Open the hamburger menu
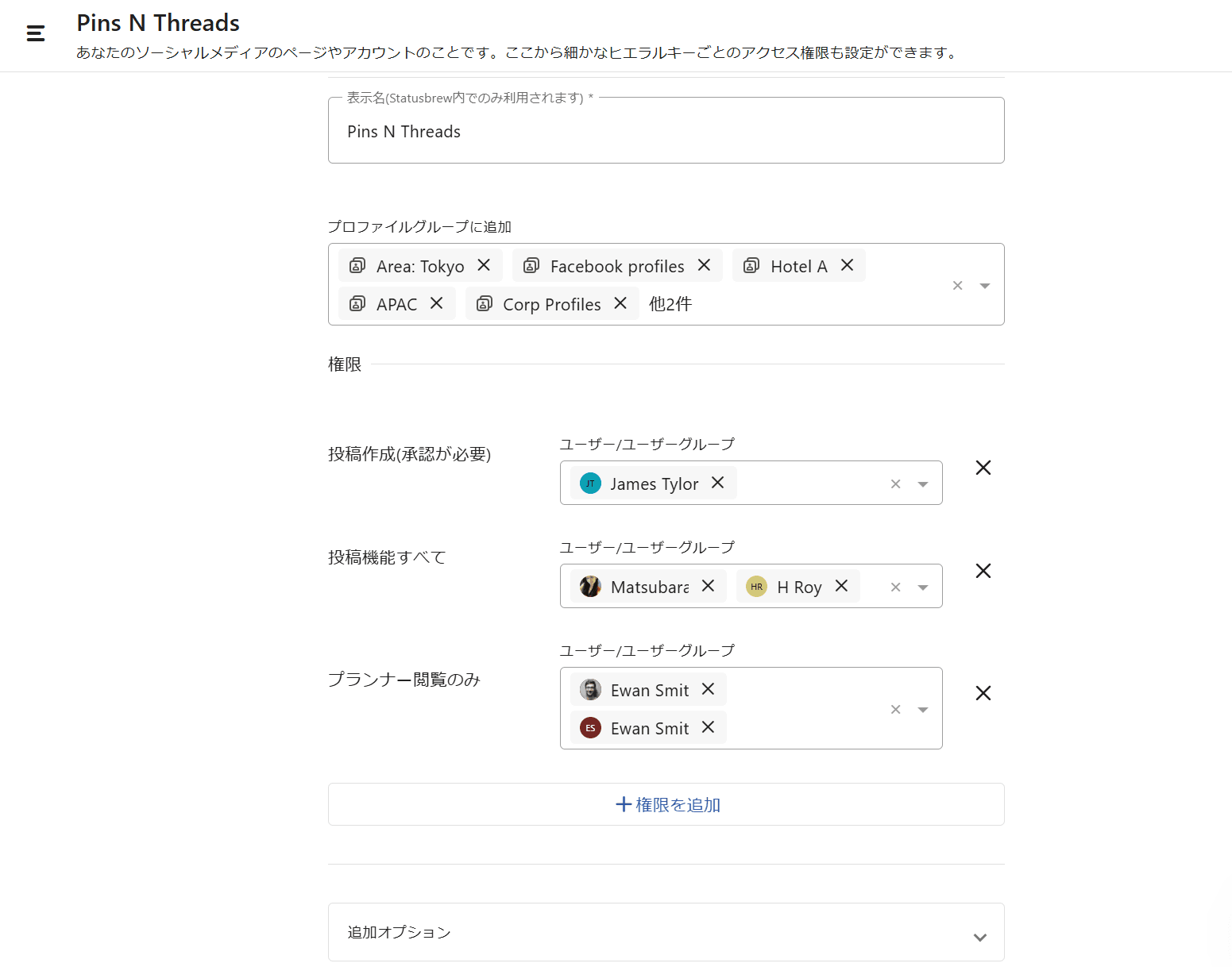 36,33
